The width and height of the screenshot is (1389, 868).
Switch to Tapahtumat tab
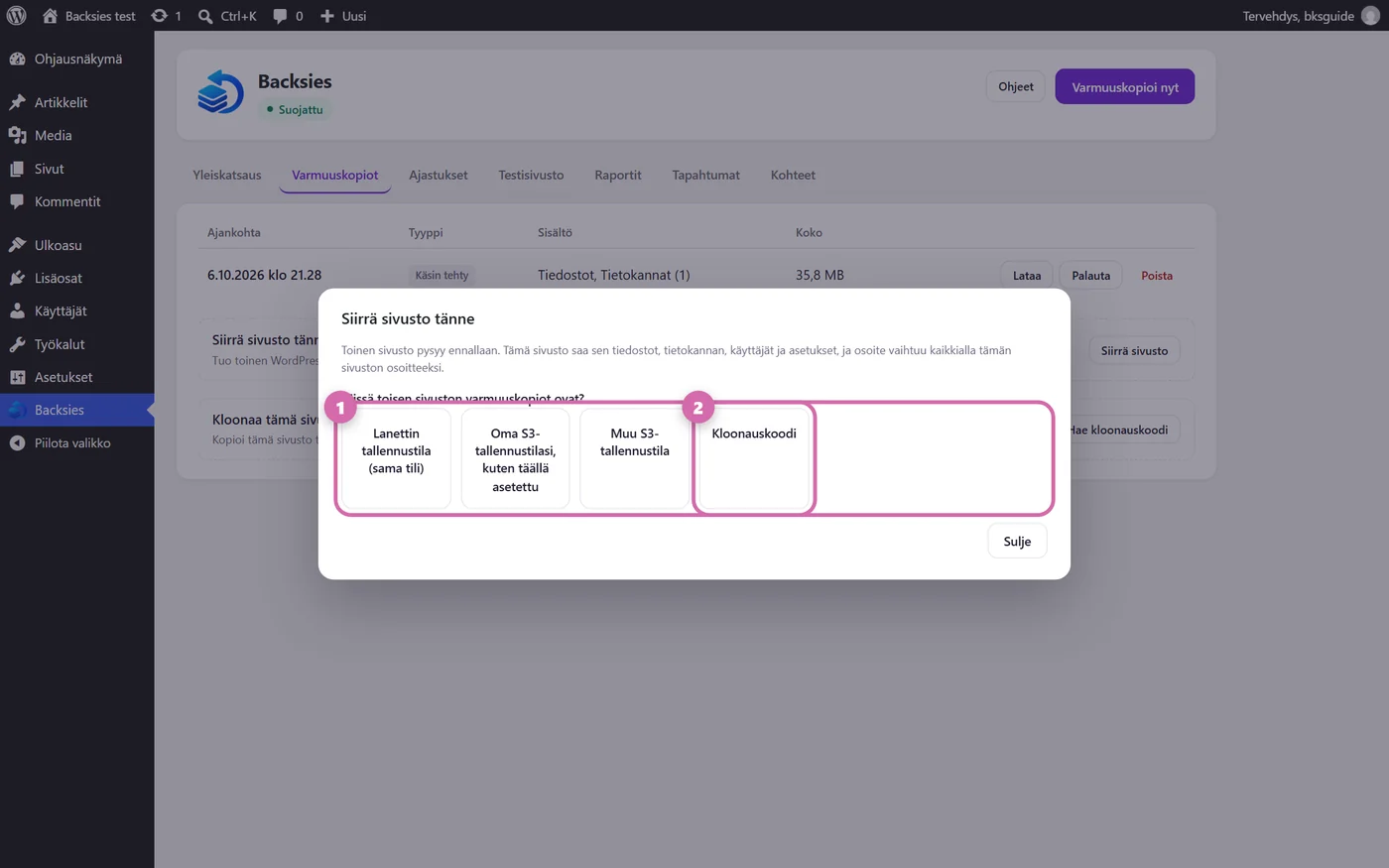tap(706, 175)
